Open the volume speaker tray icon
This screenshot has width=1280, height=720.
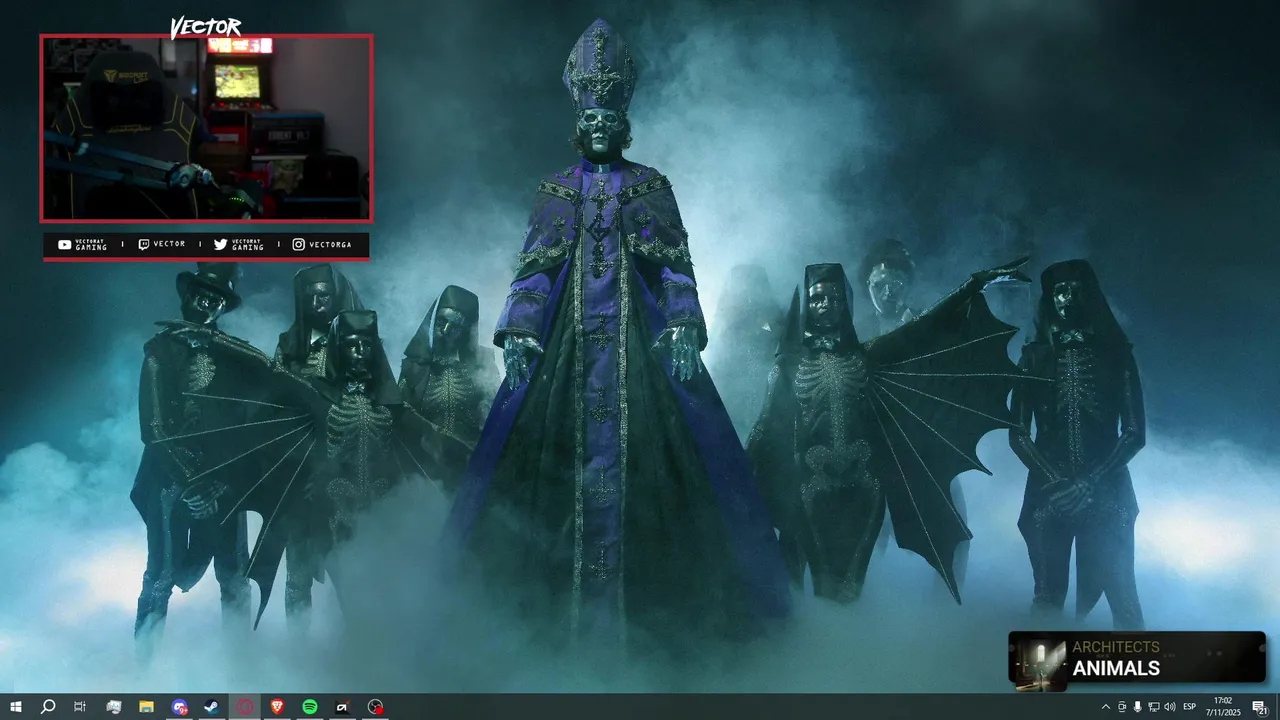1170,707
